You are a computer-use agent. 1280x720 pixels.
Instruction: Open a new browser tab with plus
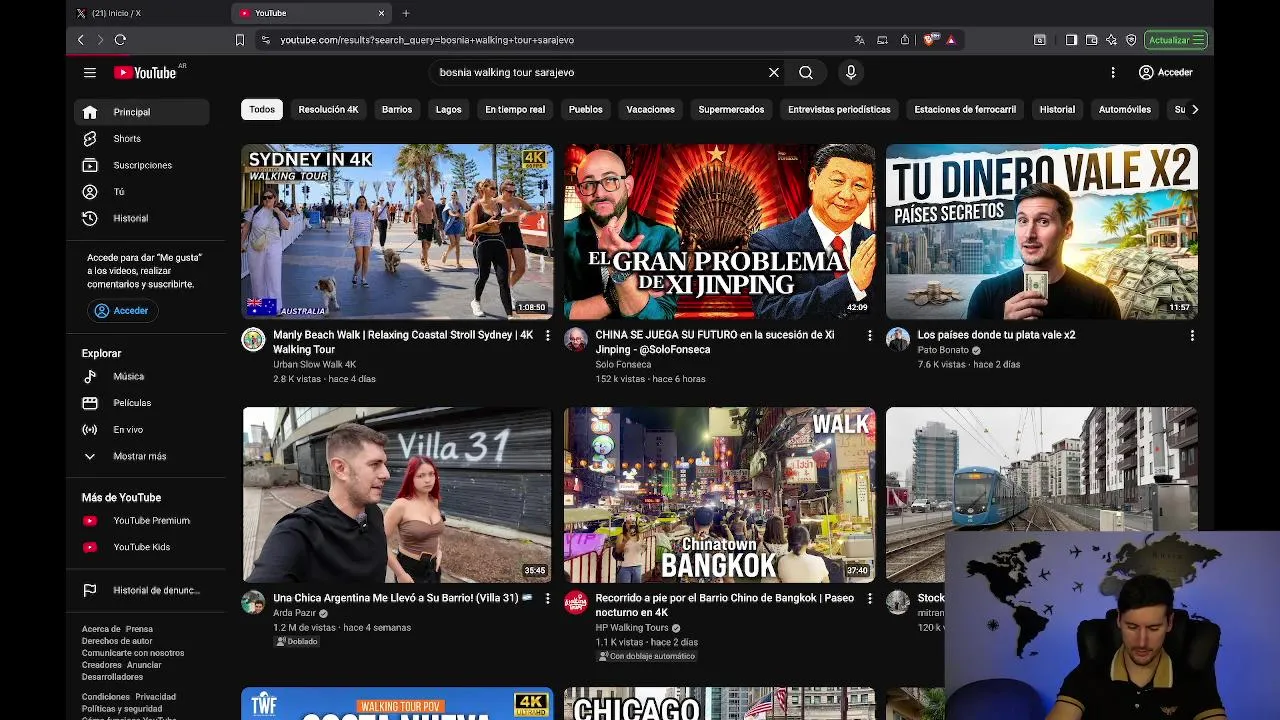(406, 13)
